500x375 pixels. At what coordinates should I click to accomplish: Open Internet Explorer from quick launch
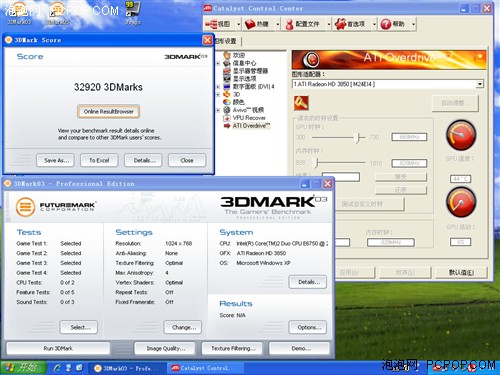tap(58, 368)
